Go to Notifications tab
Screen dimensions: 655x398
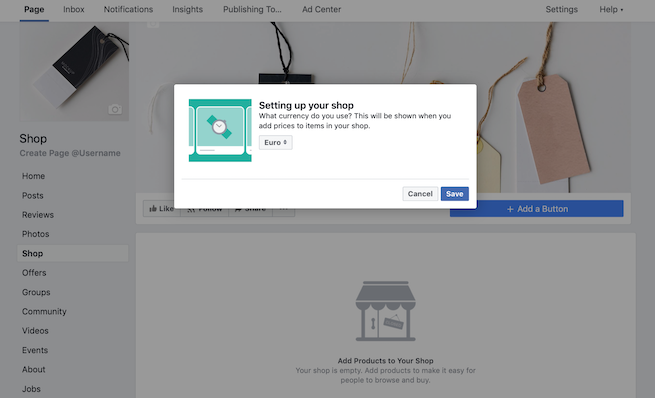pos(128,9)
